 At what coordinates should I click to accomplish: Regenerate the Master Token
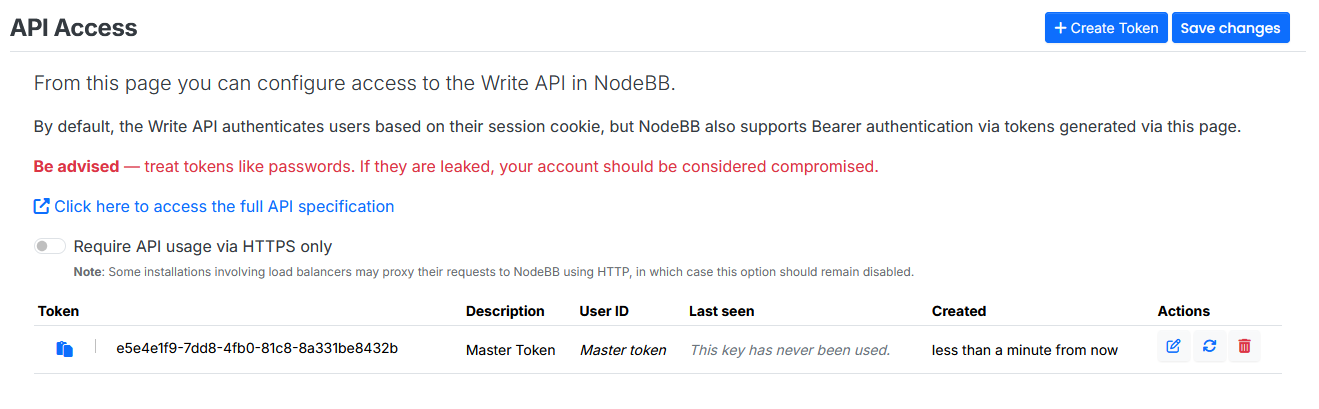point(1209,347)
